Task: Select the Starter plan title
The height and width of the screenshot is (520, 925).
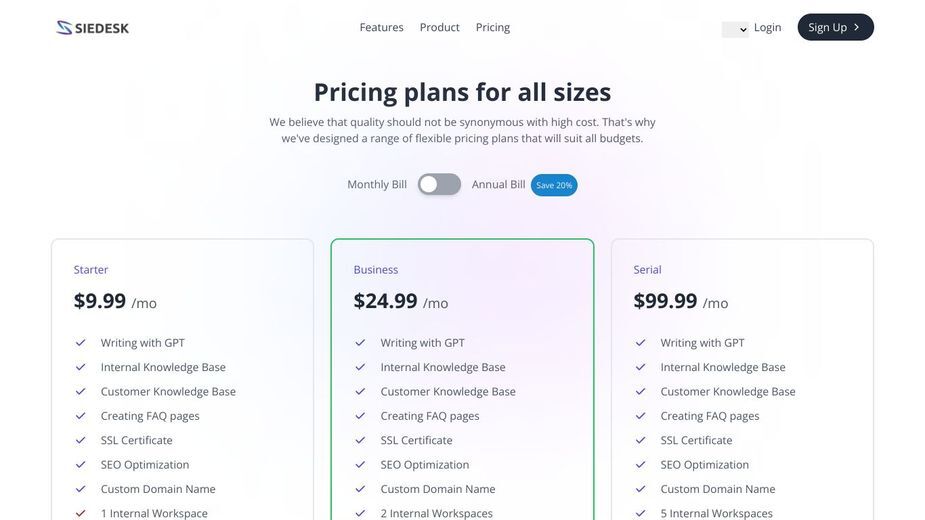Action: [91, 270]
